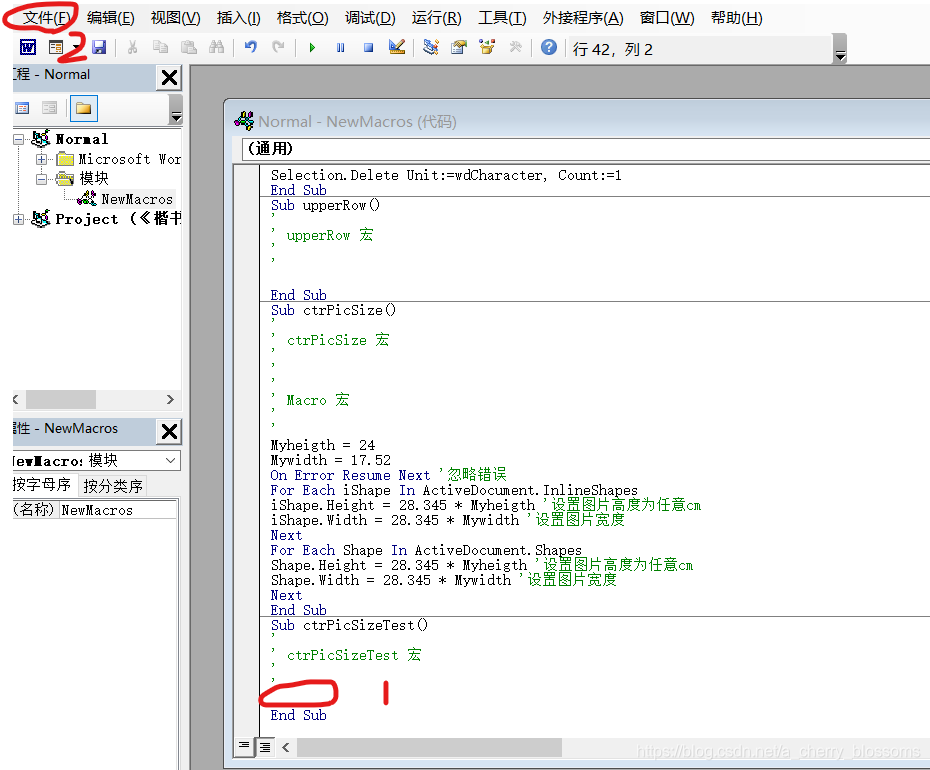The image size is (930, 770).
Task: Switch to 按分类序 tab
Action: tap(113, 486)
